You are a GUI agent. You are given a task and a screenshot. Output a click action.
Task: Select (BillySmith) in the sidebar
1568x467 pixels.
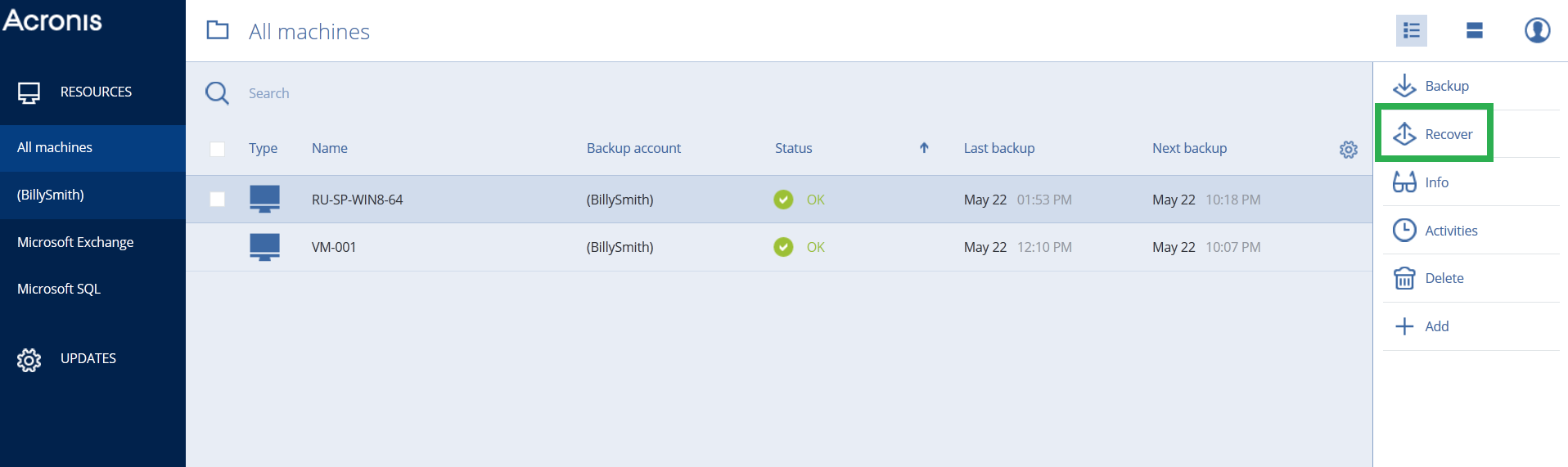click(92, 195)
